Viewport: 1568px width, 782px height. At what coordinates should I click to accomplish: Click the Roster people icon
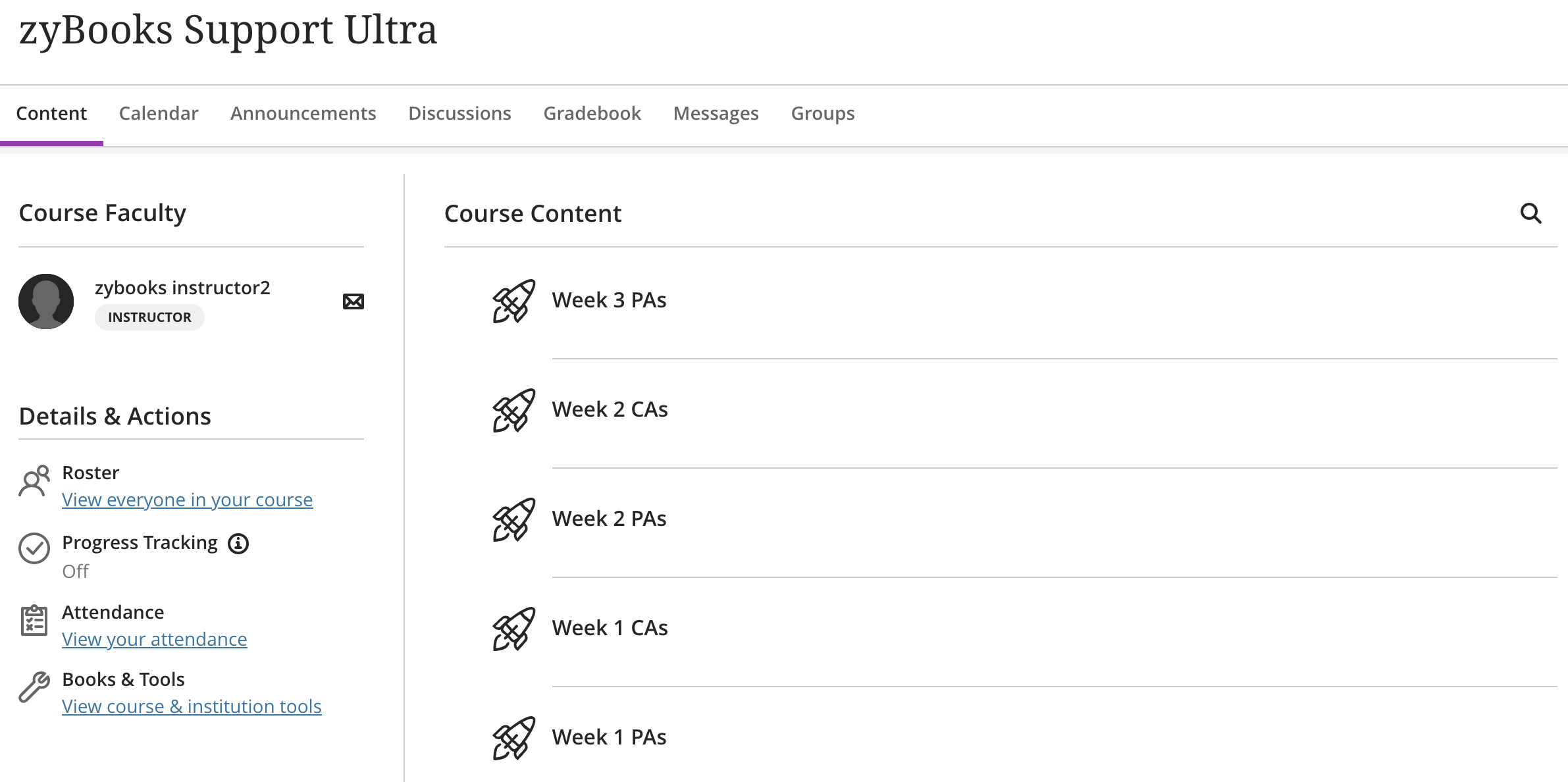click(x=34, y=481)
